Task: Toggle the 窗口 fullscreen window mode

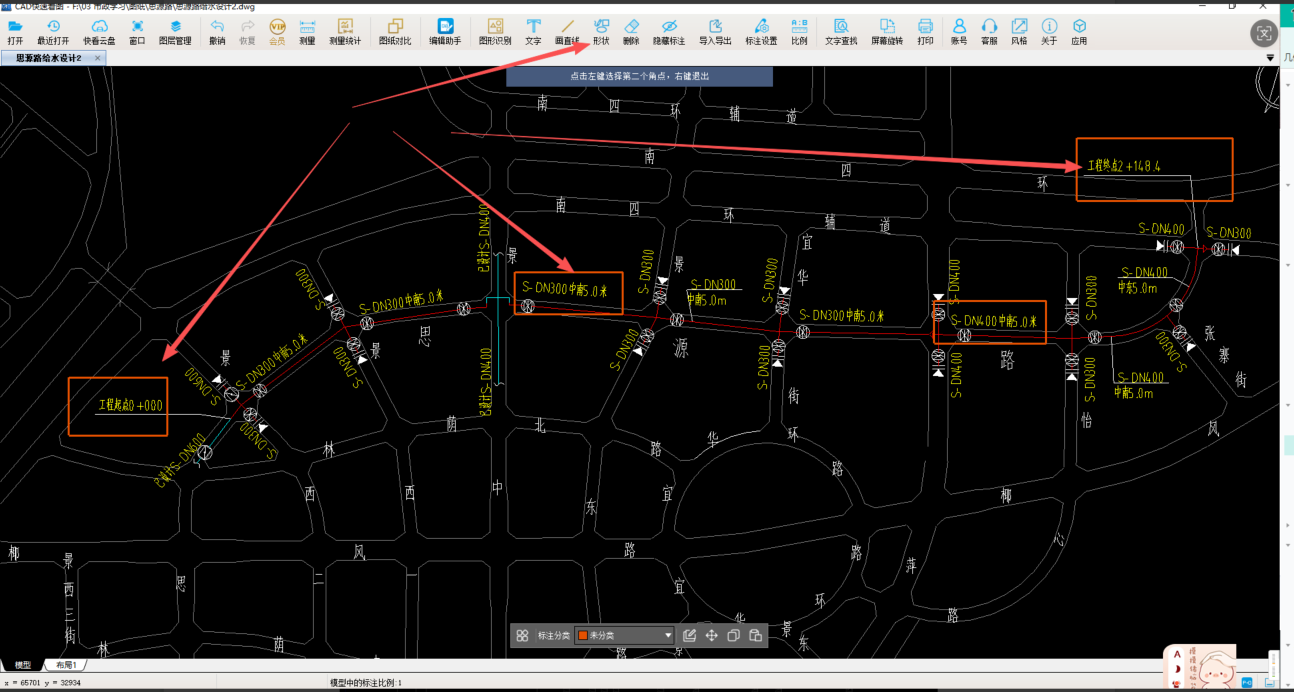Action: point(137,32)
